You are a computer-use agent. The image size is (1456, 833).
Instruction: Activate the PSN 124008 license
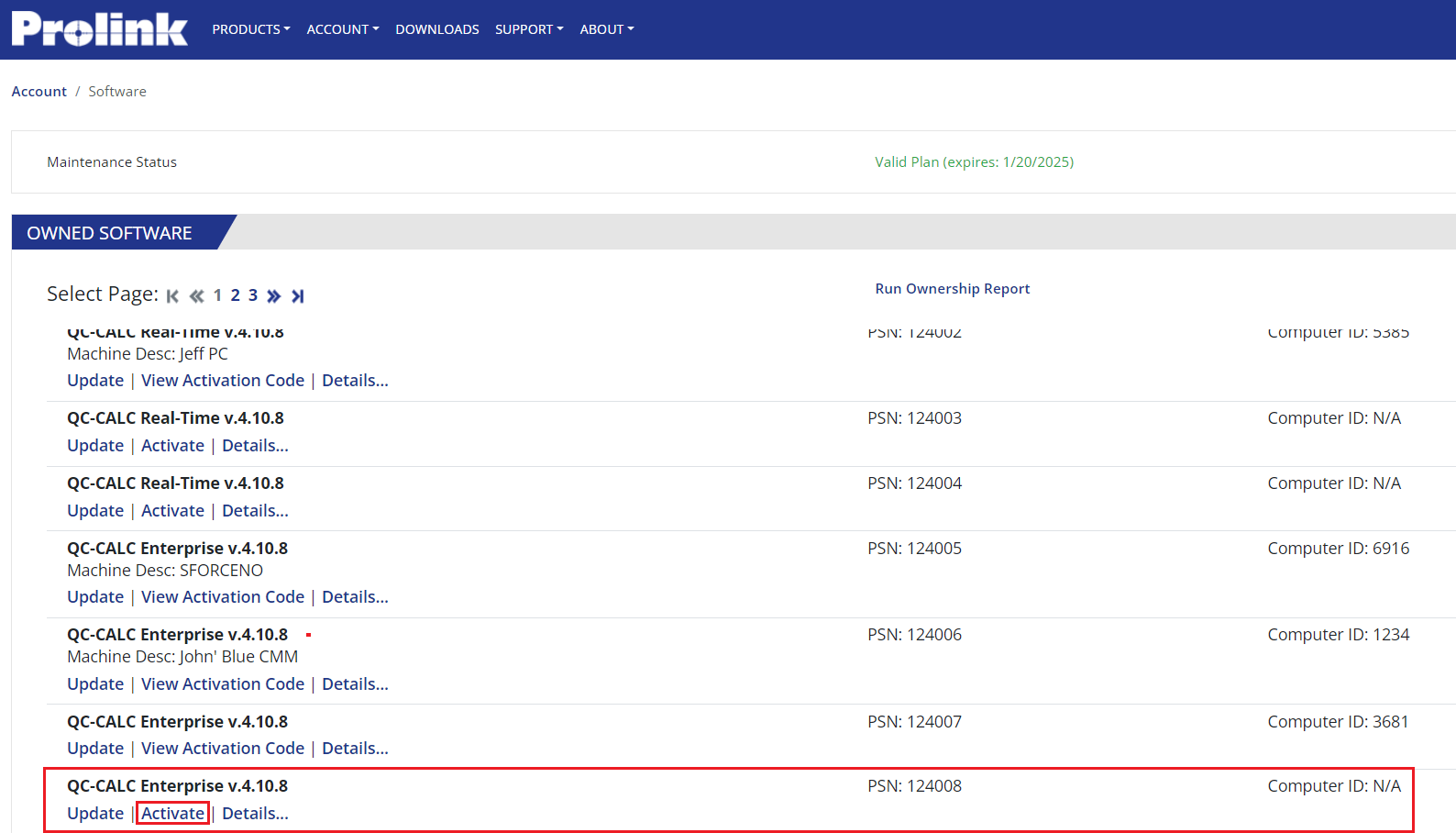172,813
